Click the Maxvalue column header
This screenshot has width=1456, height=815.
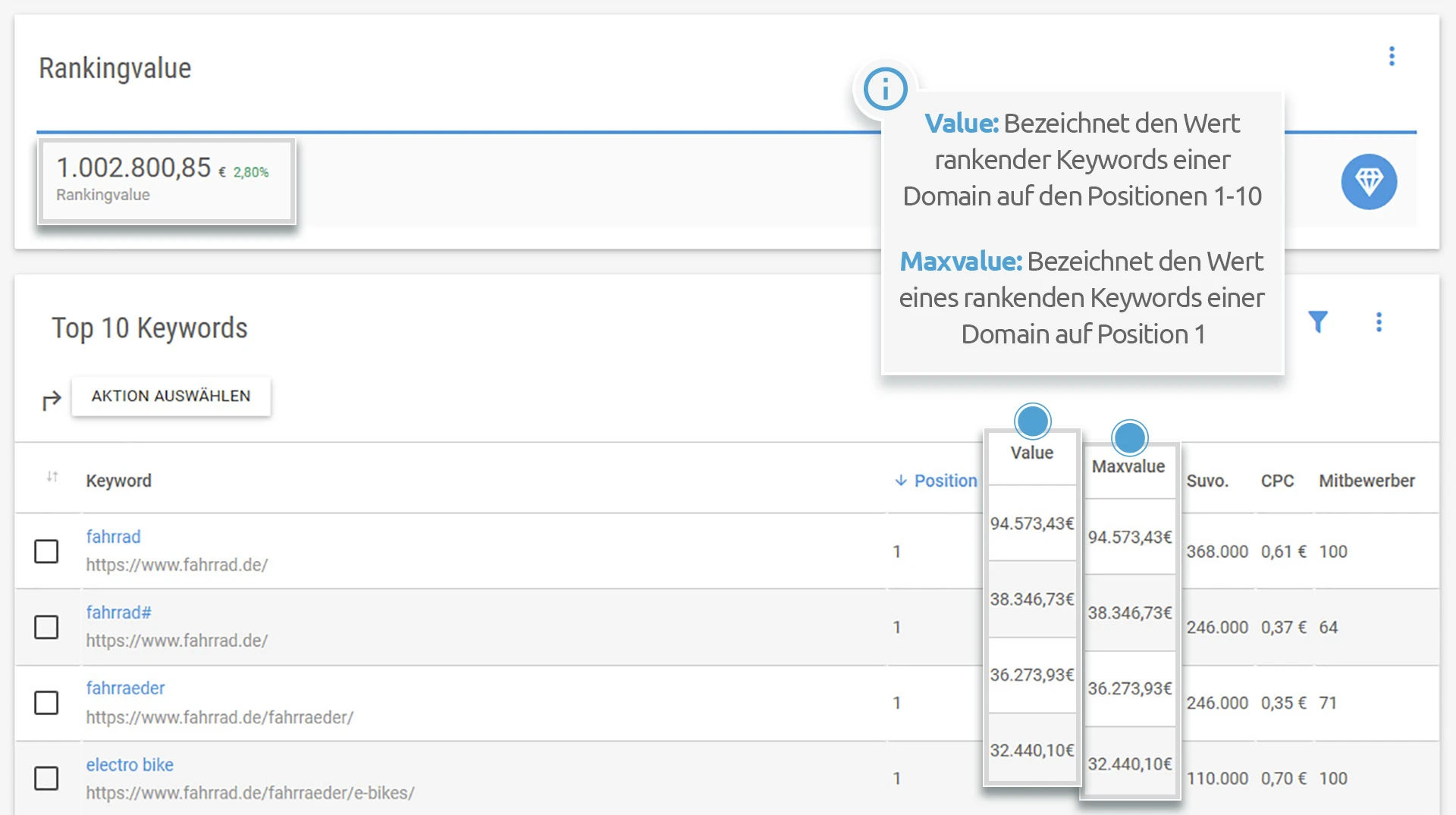pyautogui.click(x=1128, y=468)
